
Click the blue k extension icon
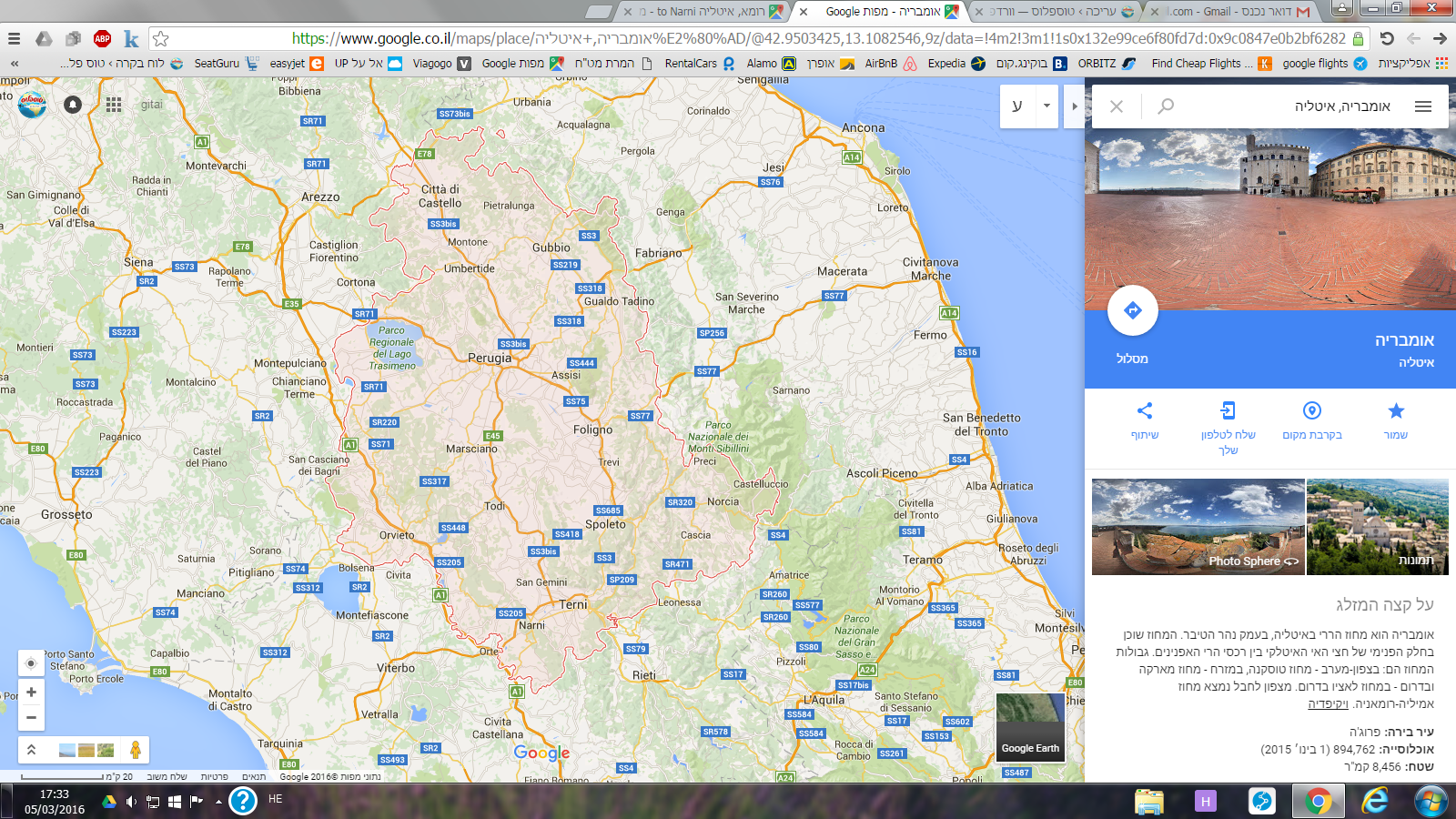[132, 39]
